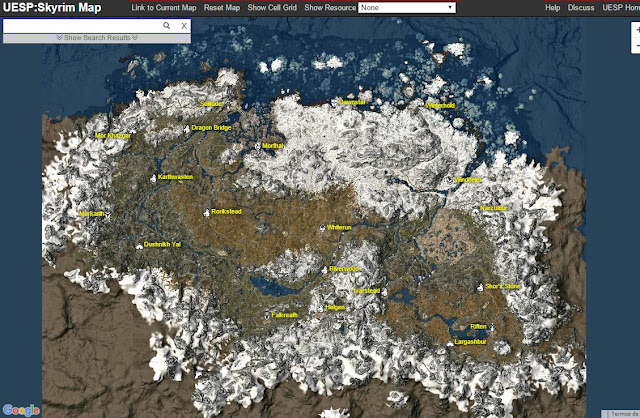Viewport: 640px width, 418px height.
Task: Go to UESP Home
Action: pos(621,7)
